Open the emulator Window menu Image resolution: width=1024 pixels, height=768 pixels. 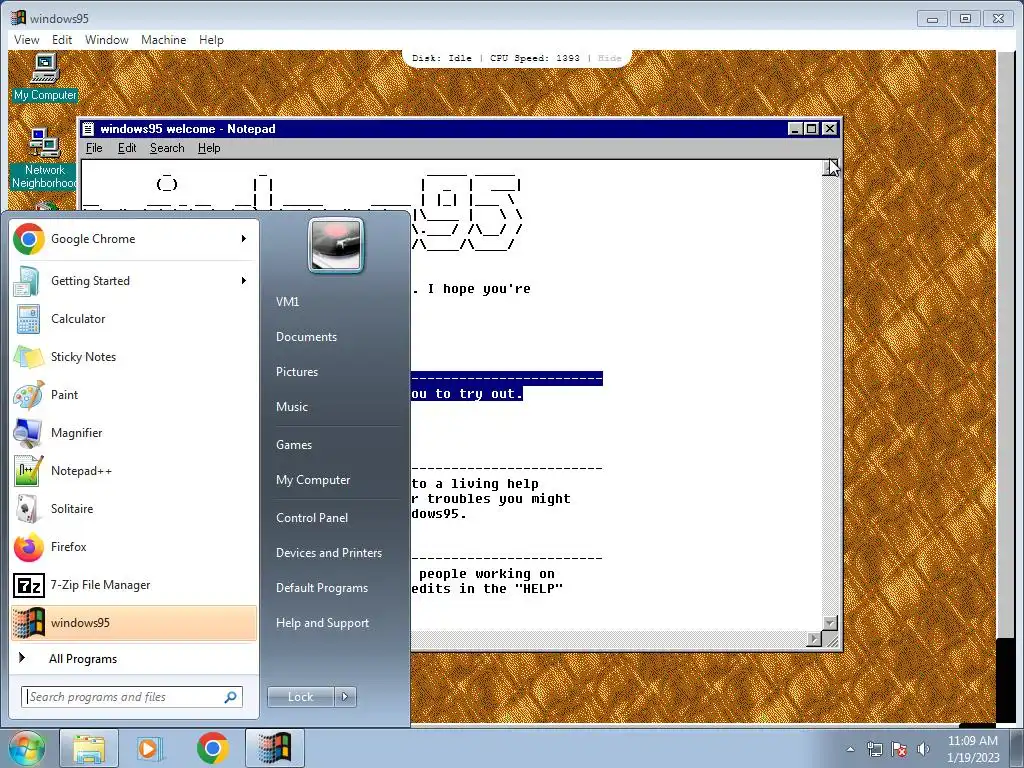(106, 40)
